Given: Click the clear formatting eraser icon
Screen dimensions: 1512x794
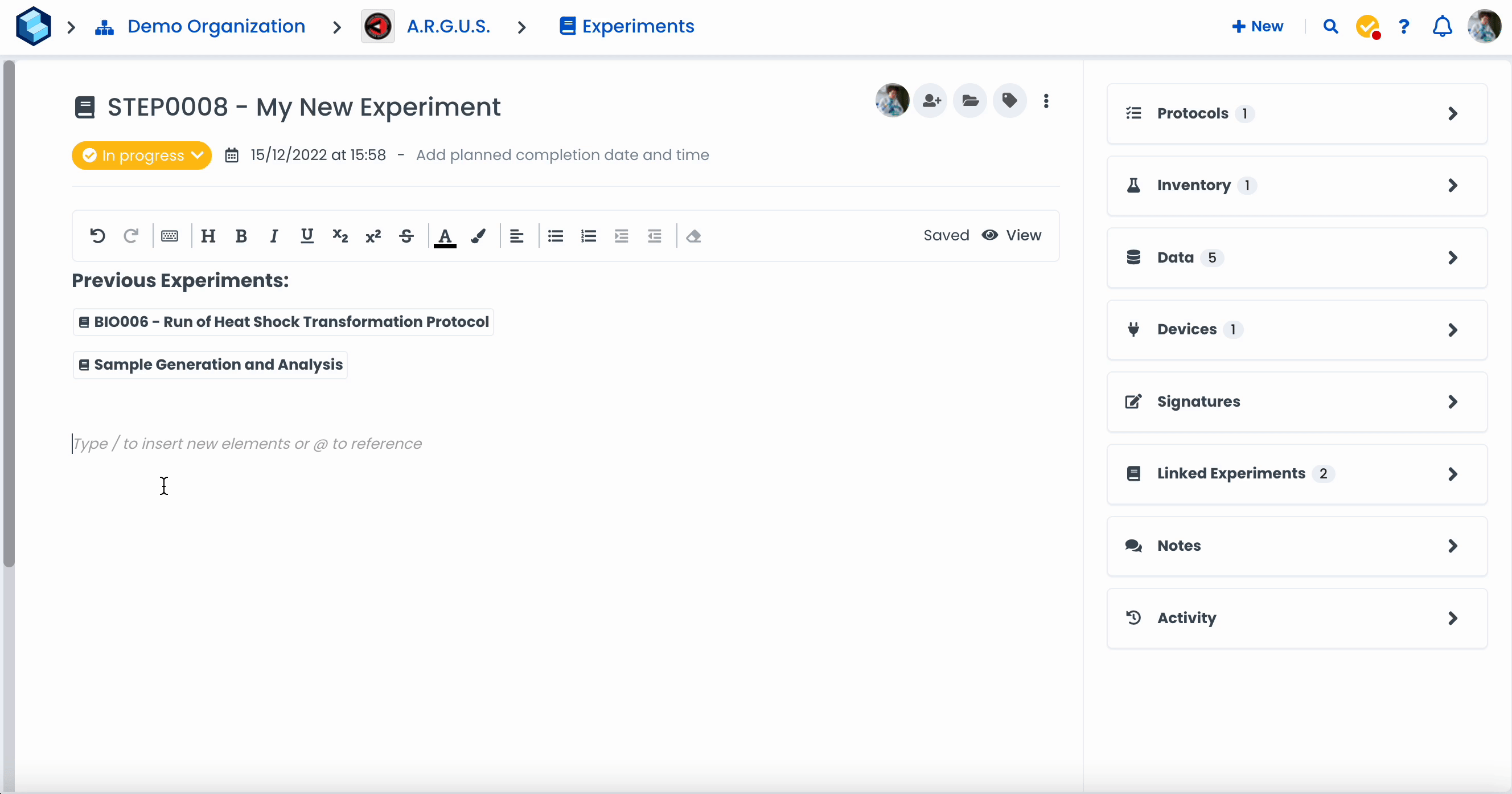Looking at the screenshot, I should [x=693, y=236].
